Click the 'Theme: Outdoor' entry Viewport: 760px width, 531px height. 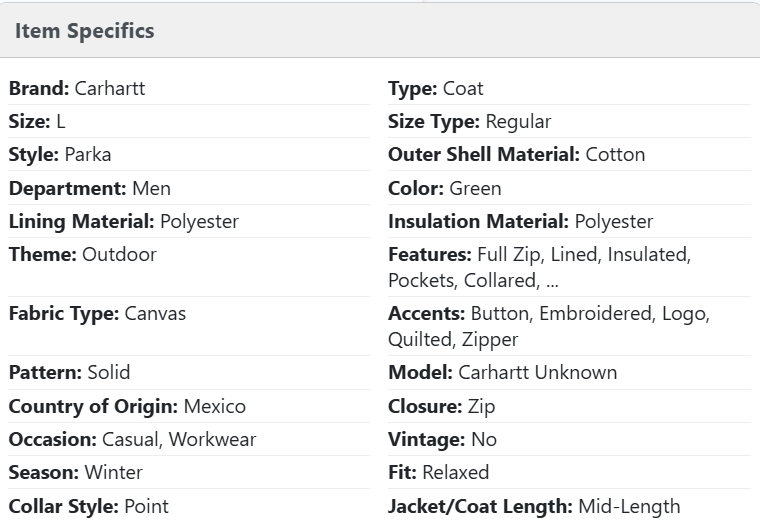click(190, 267)
